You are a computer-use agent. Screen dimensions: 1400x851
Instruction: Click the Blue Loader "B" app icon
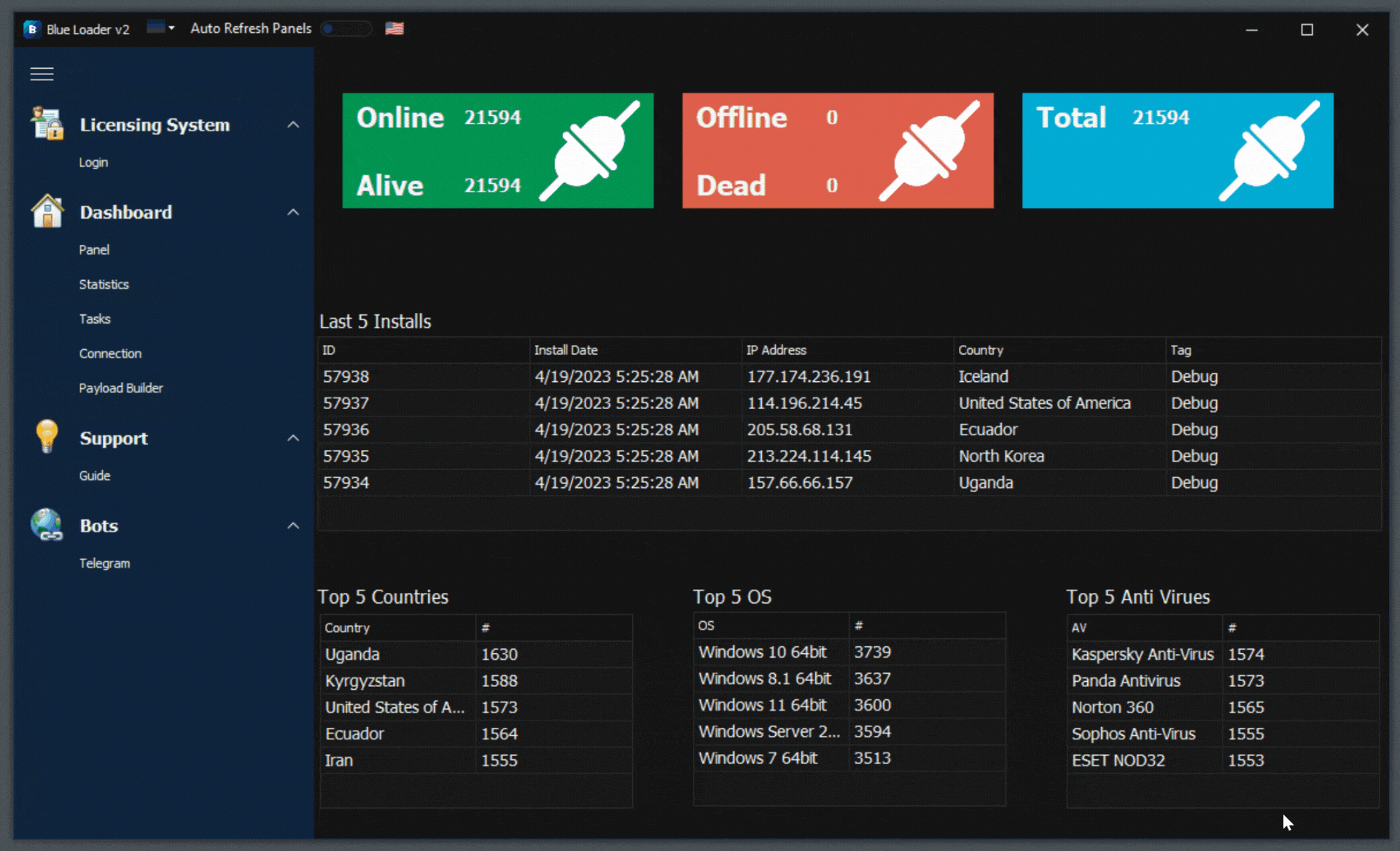coord(31,28)
